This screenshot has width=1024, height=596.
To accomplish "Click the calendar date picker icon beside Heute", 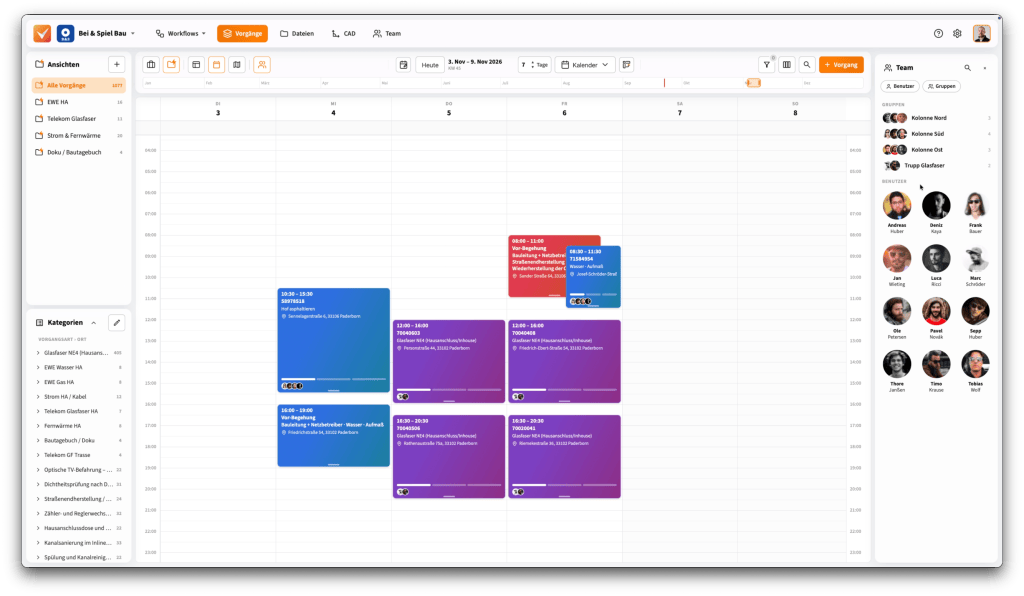I will point(404,65).
